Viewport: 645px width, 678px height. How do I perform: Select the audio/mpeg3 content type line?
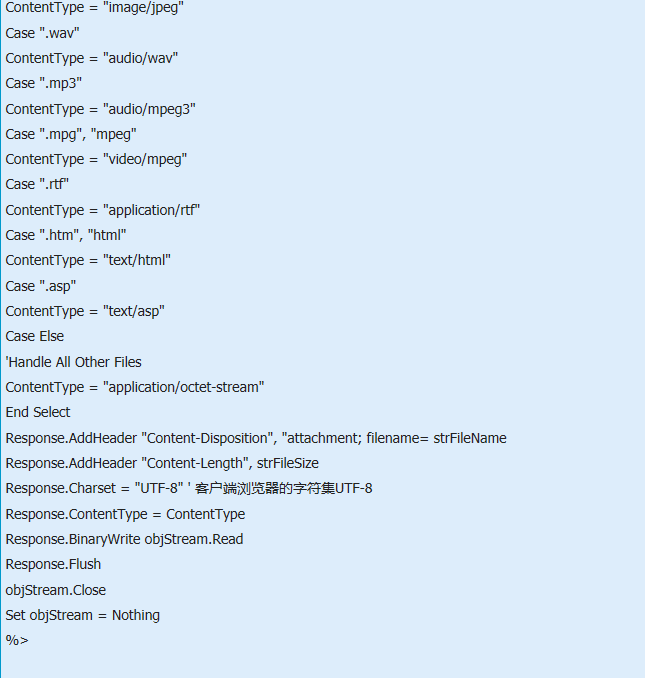[100, 109]
